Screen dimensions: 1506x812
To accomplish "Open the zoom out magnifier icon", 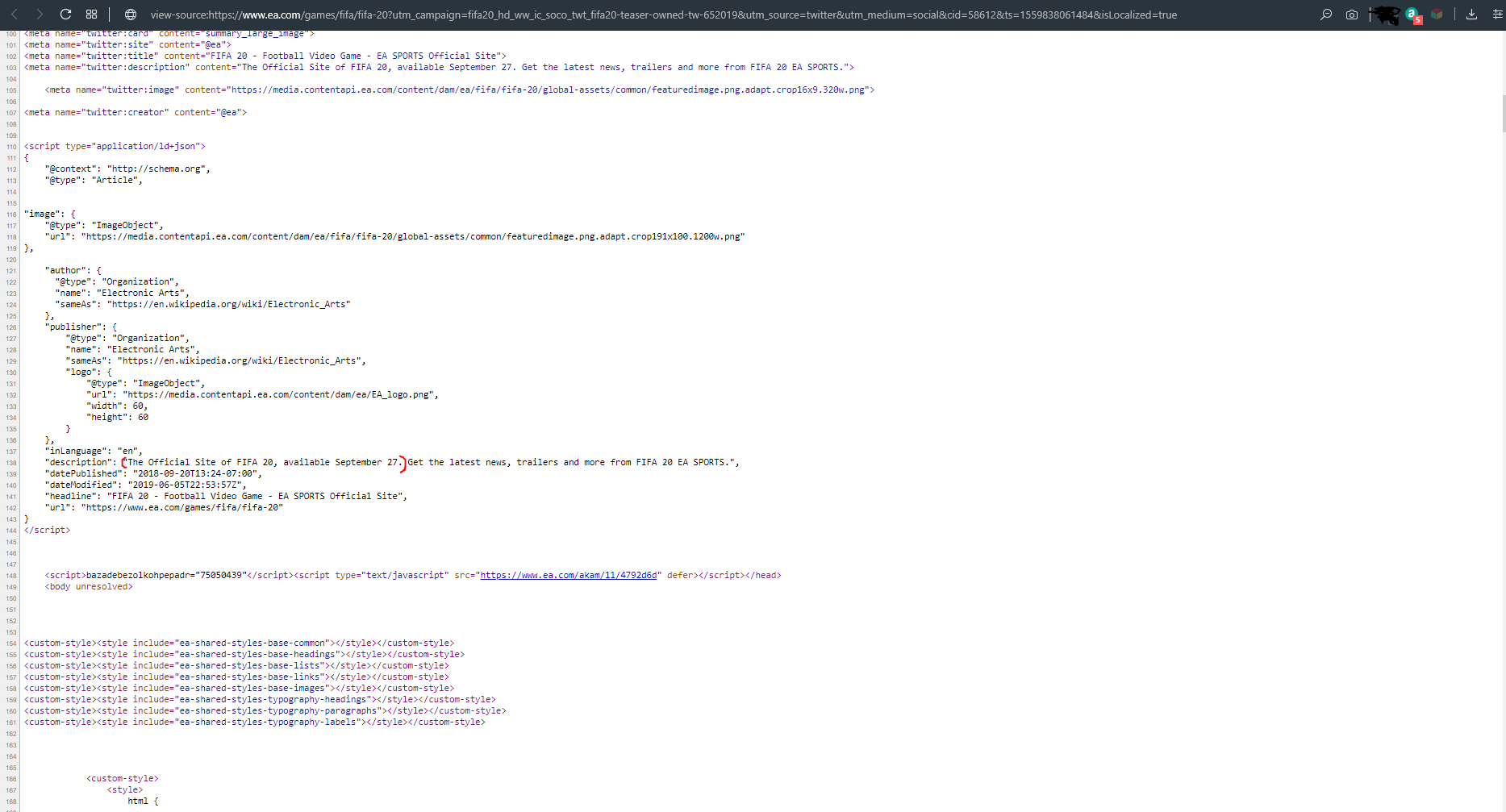I will click(1326, 15).
